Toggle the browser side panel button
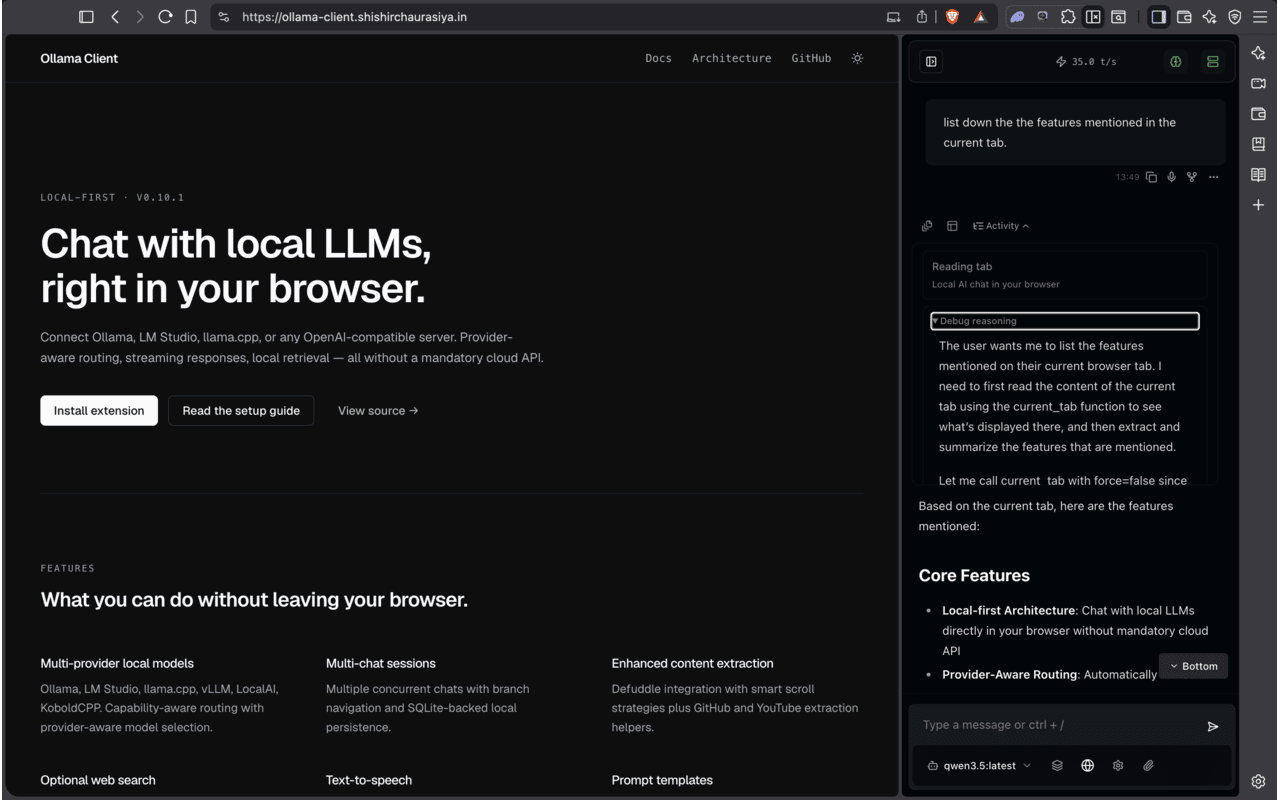The height and width of the screenshot is (800, 1280). point(1158,17)
